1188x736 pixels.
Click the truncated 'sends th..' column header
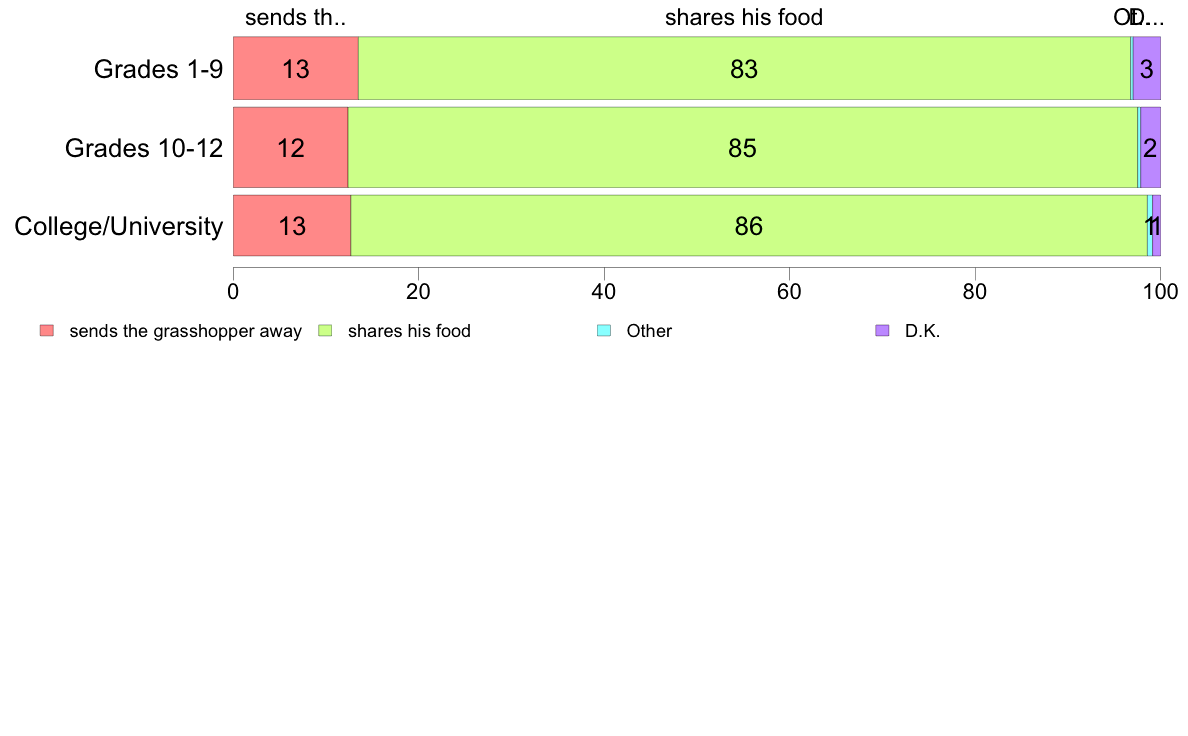click(x=295, y=17)
